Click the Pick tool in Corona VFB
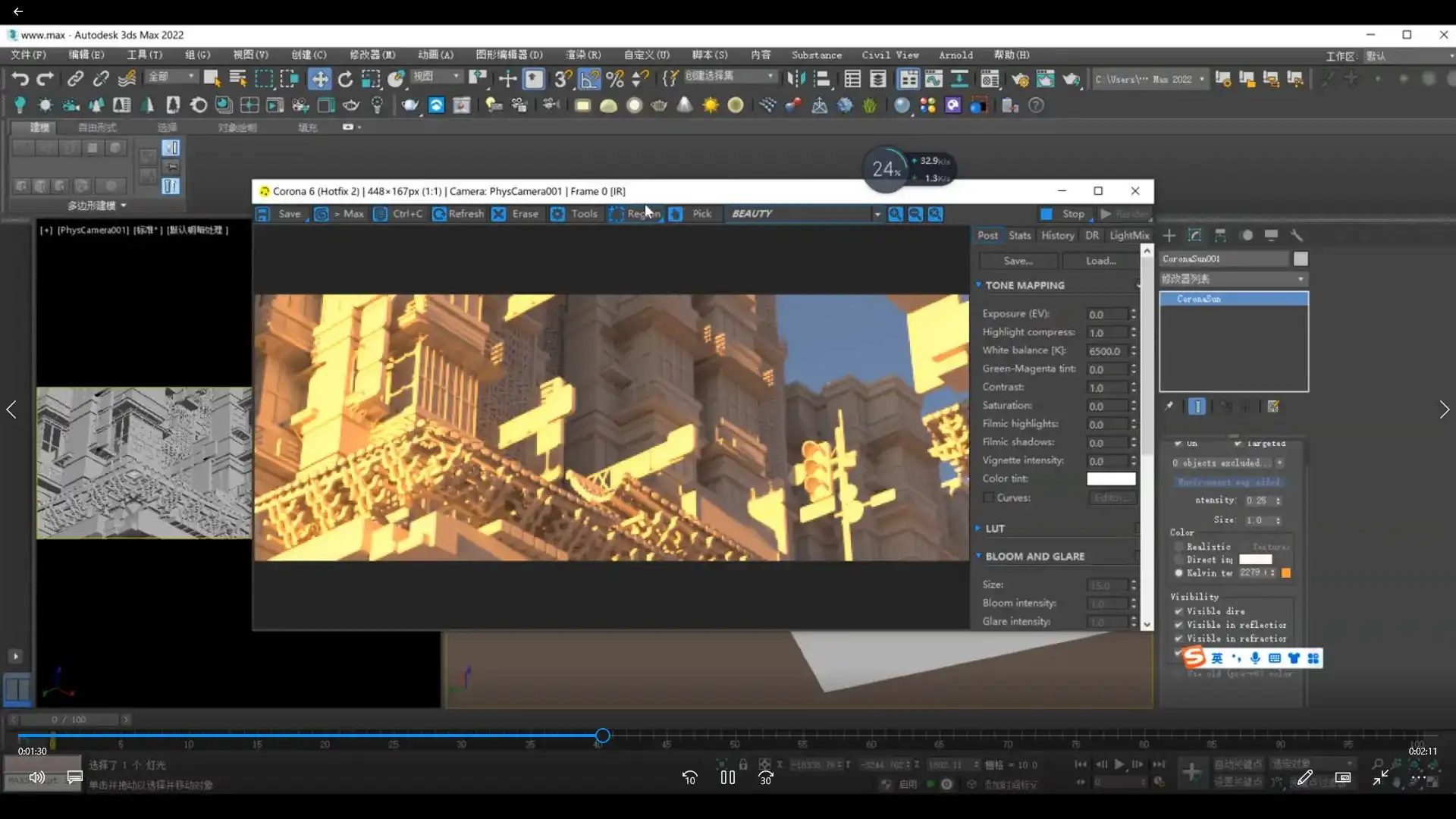 point(693,215)
